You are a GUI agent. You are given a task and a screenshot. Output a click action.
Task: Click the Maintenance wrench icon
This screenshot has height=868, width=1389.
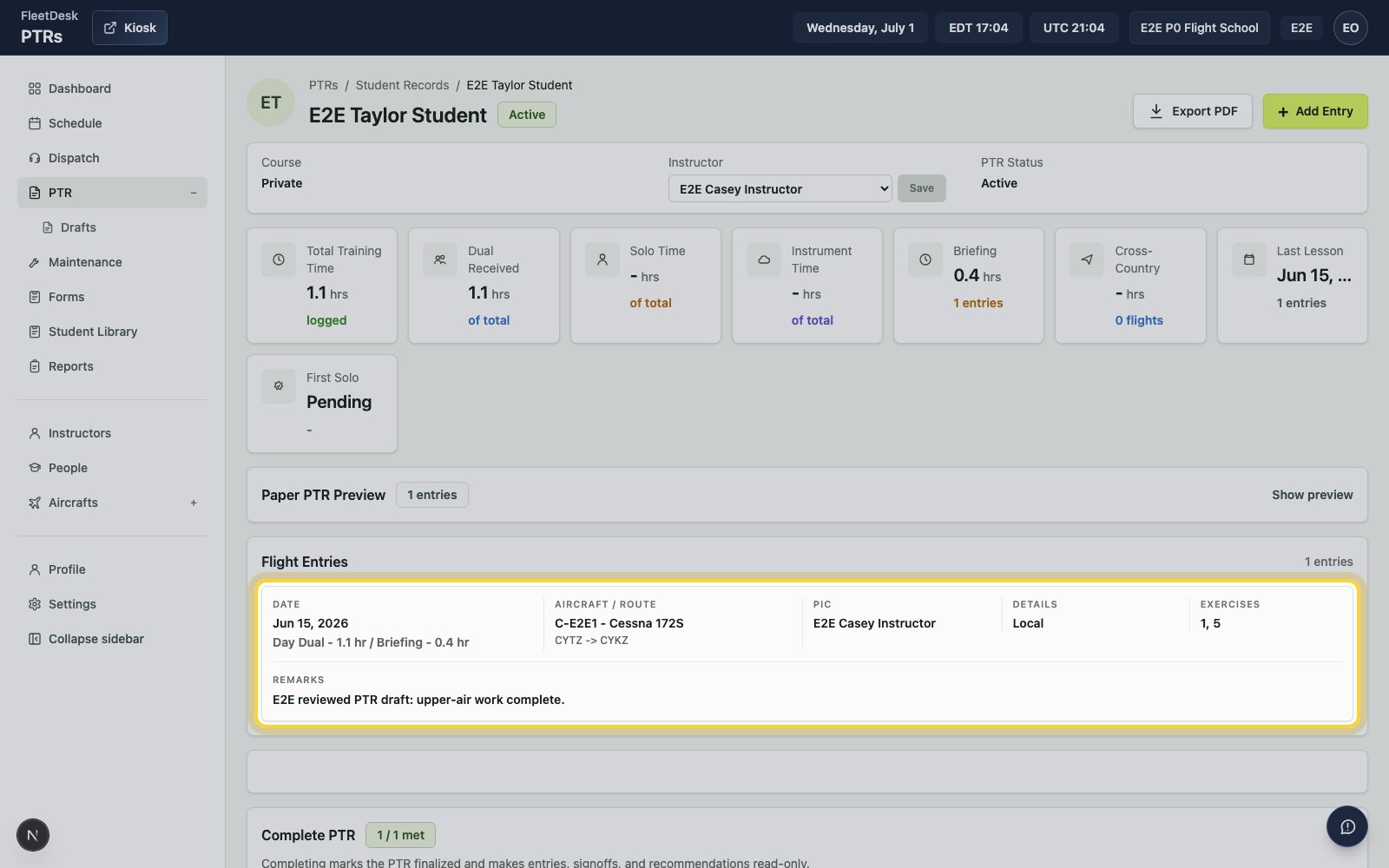(35, 262)
